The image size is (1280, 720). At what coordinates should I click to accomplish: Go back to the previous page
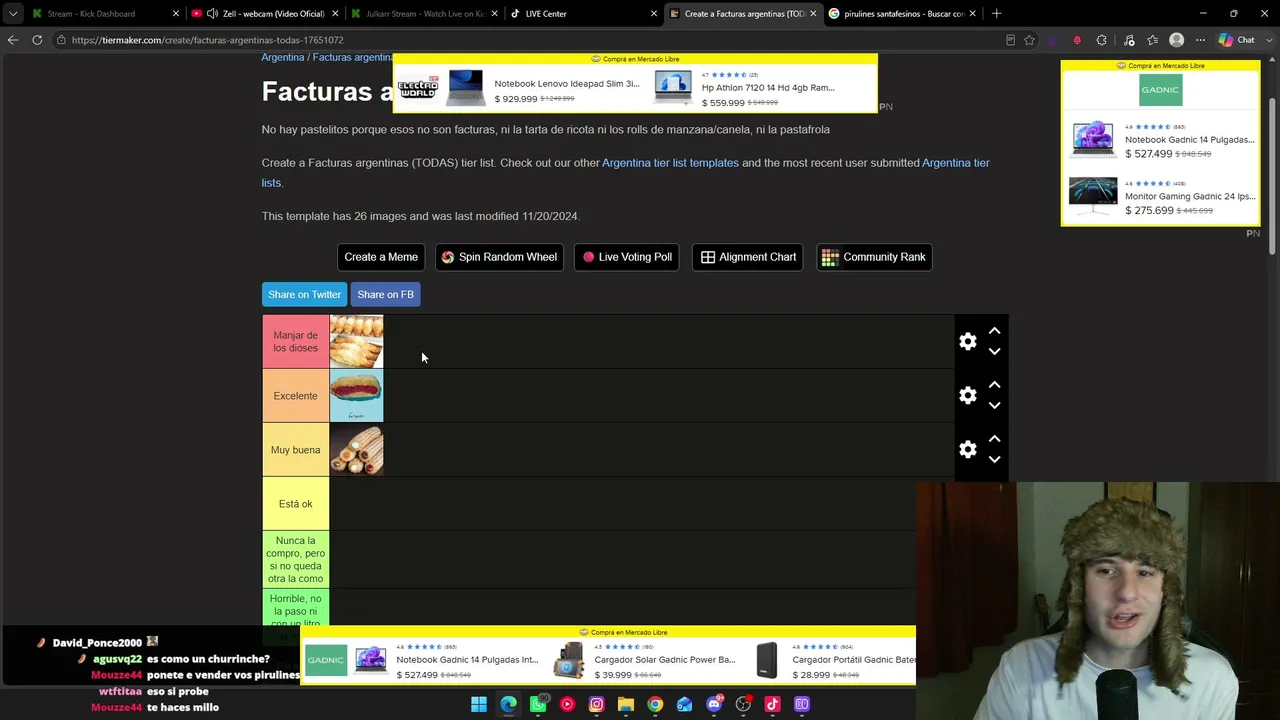(13, 40)
